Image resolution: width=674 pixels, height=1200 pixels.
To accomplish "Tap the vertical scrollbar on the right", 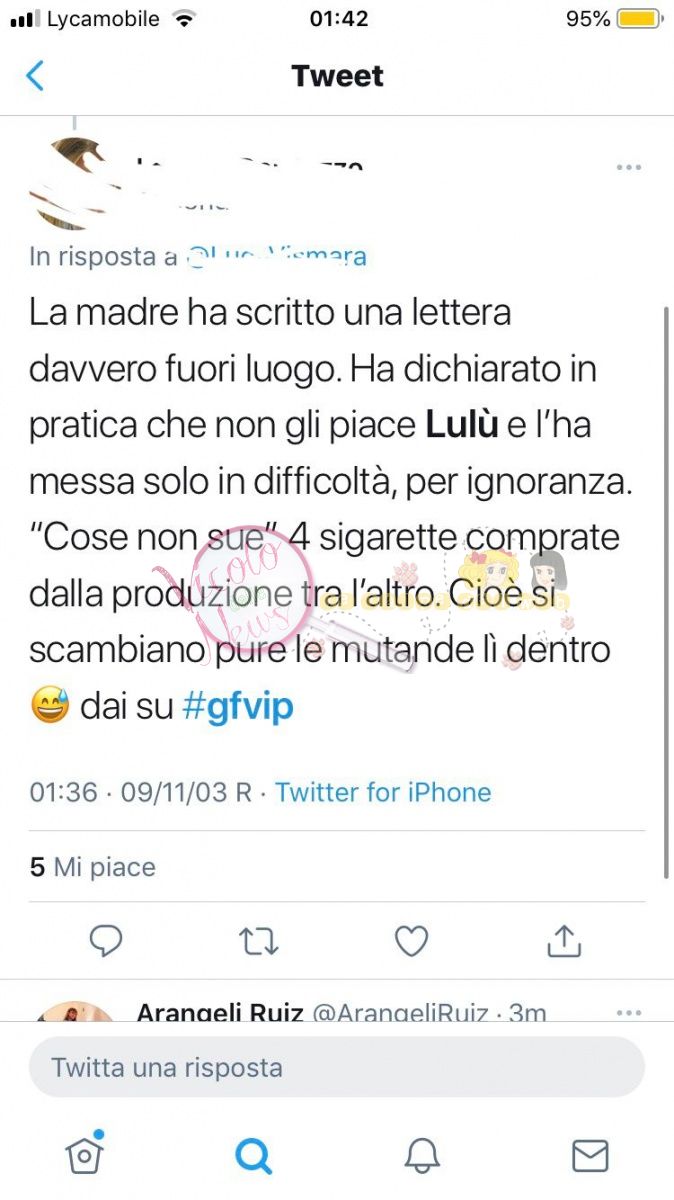I will click(x=666, y=592).
